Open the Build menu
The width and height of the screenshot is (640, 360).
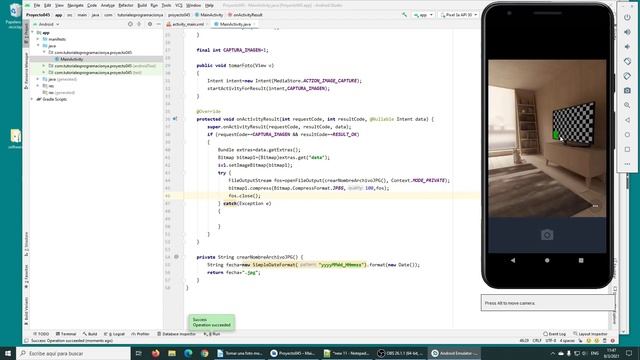coord(142,5)
